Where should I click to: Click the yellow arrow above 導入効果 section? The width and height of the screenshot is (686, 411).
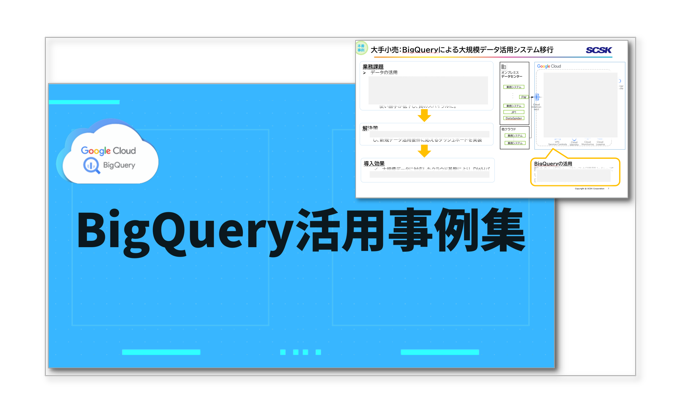click(x=424, y=151)
